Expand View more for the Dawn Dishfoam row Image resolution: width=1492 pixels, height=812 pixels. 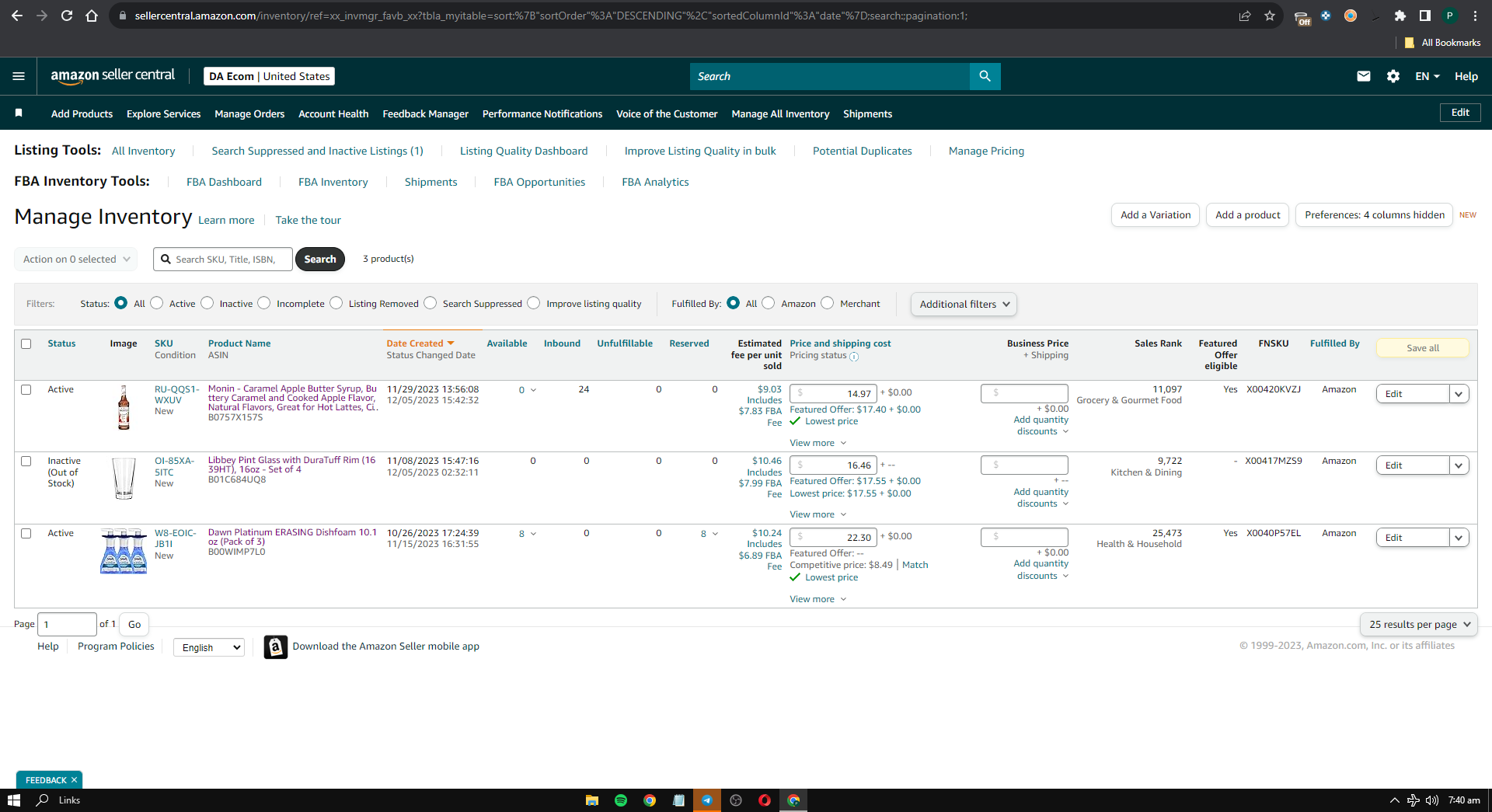pyautogui.click(x=818, y=599)
